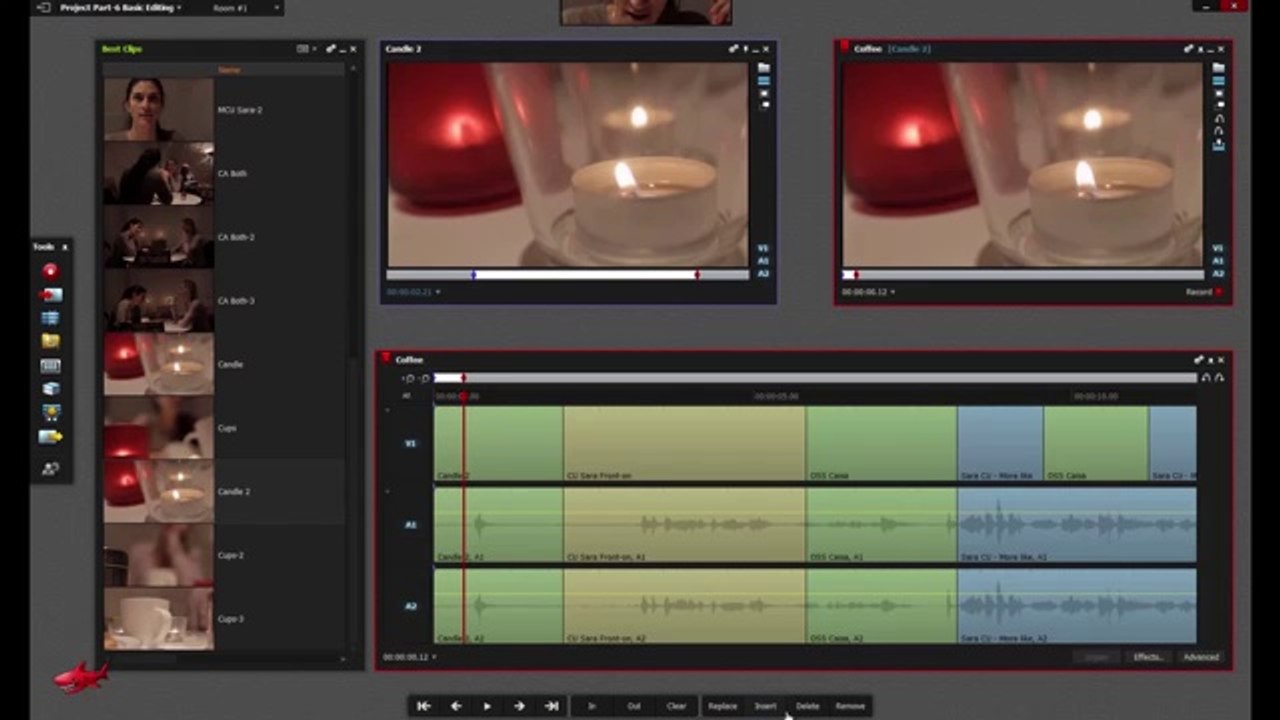Screen dimensions: 1280x720
Task: Click the Candle 2 viewer scrub bar
Action: tap(567, 274)
